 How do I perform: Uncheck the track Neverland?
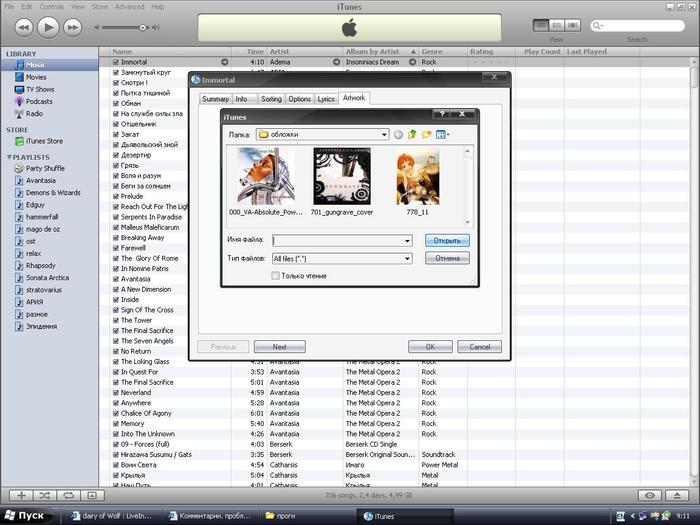(116, 393)
